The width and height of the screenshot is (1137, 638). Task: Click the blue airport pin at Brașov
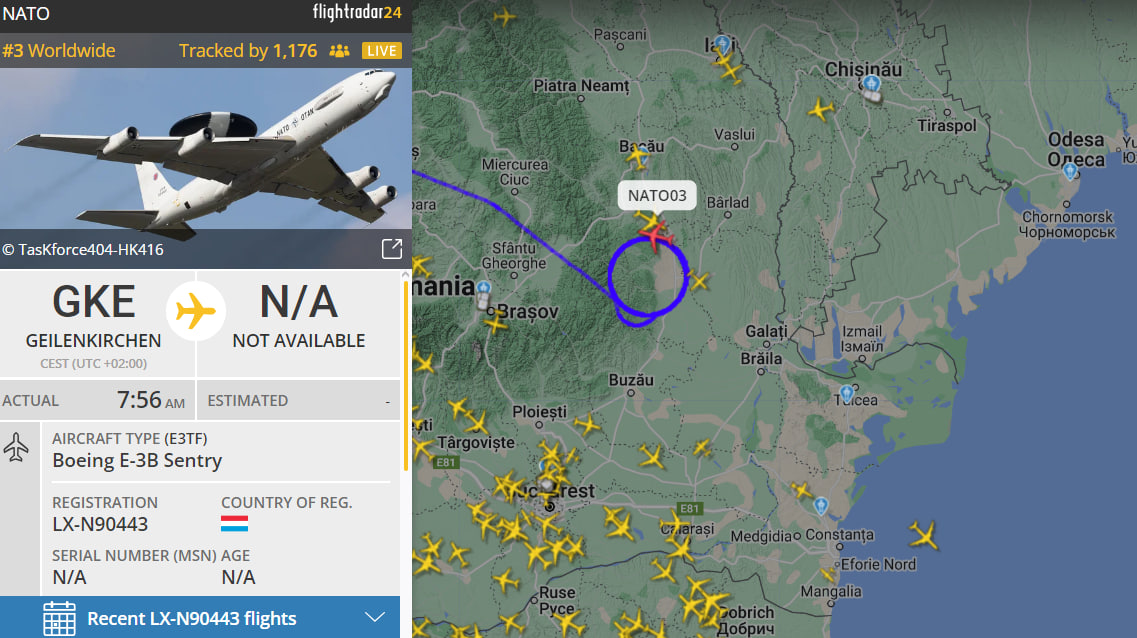(484, 289)
